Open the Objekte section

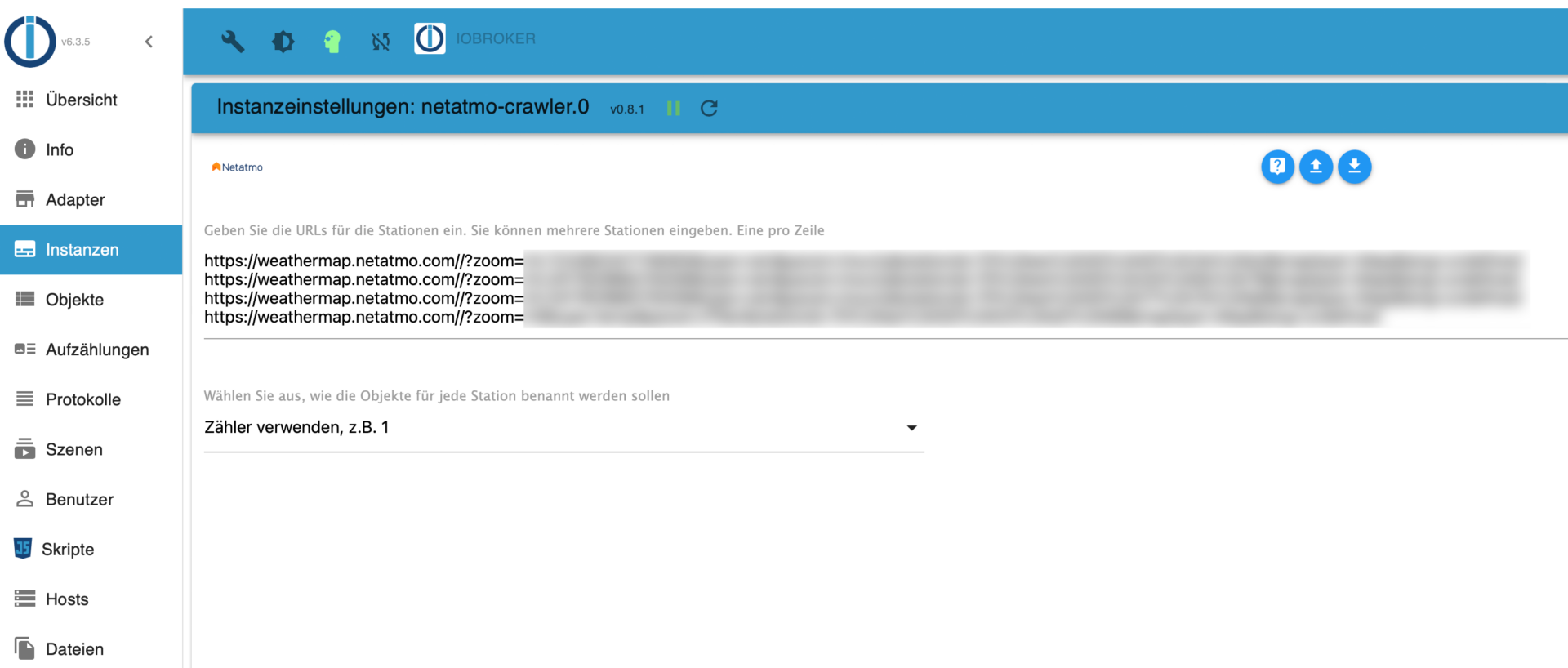(x=74, y=300)
